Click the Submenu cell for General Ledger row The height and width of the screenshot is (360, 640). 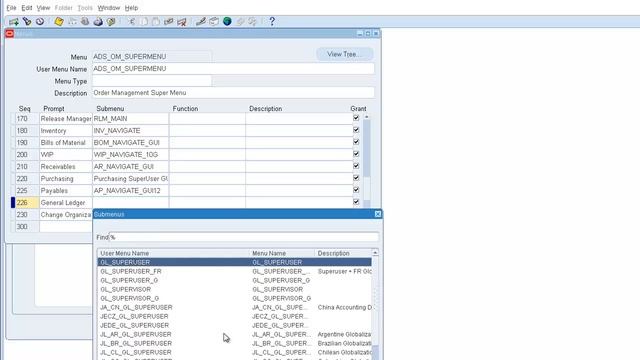(x=131, y=202)
